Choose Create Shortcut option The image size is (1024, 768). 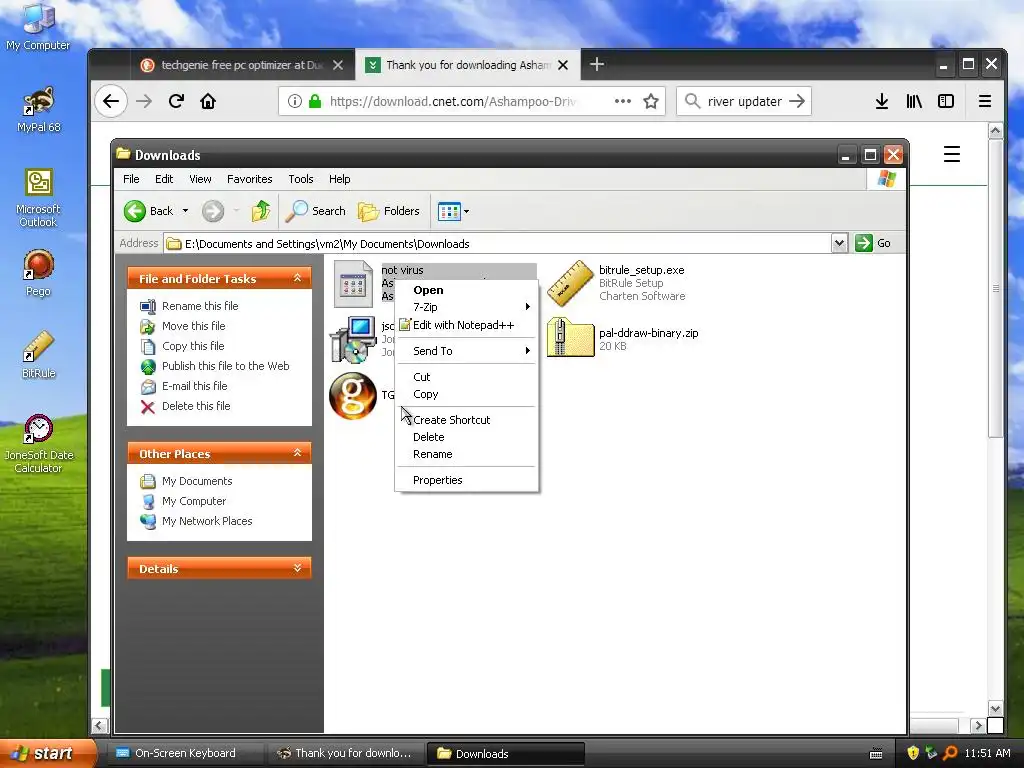[466, 420]
